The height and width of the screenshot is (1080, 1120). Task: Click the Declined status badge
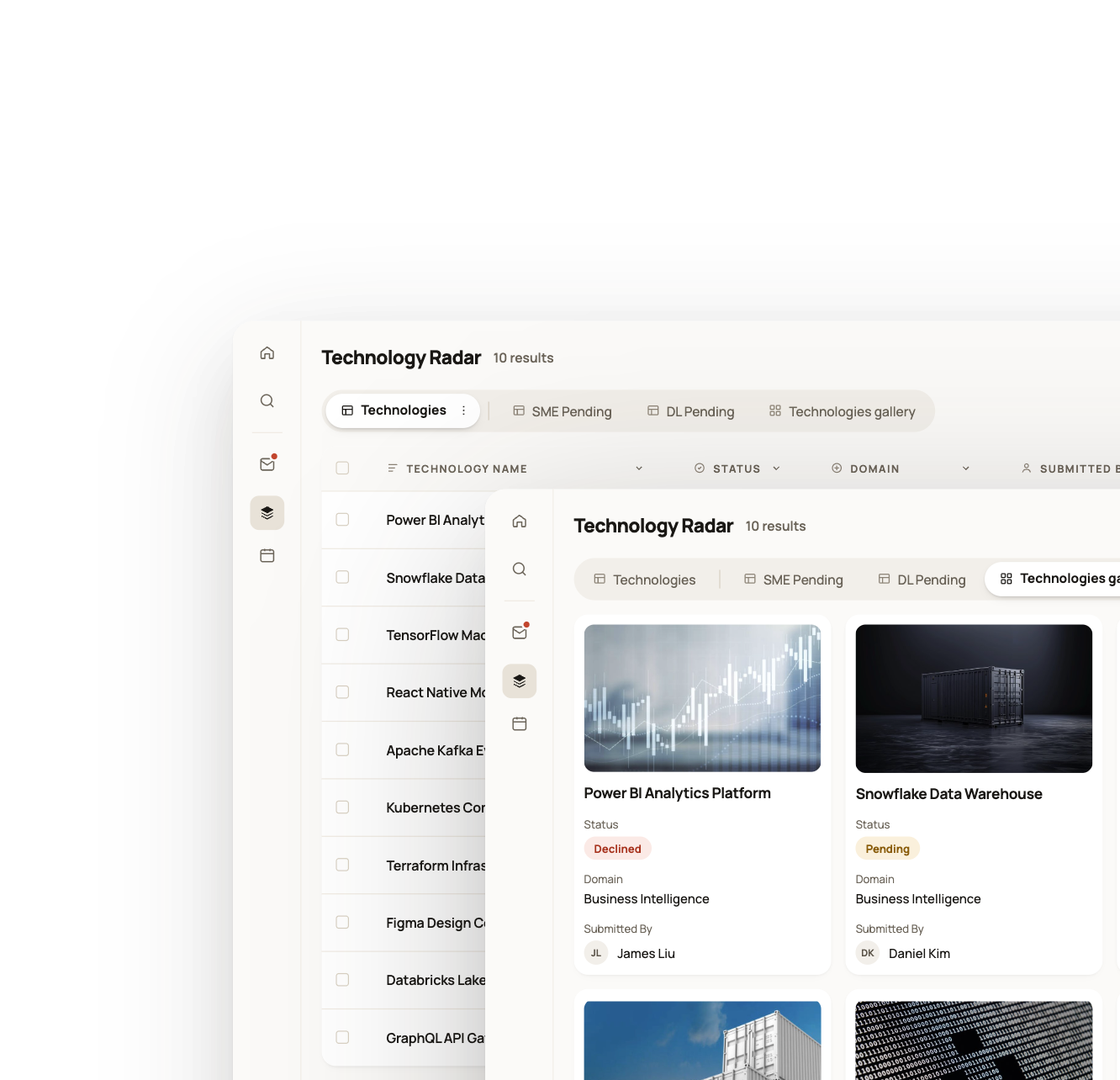pos(618,849)
